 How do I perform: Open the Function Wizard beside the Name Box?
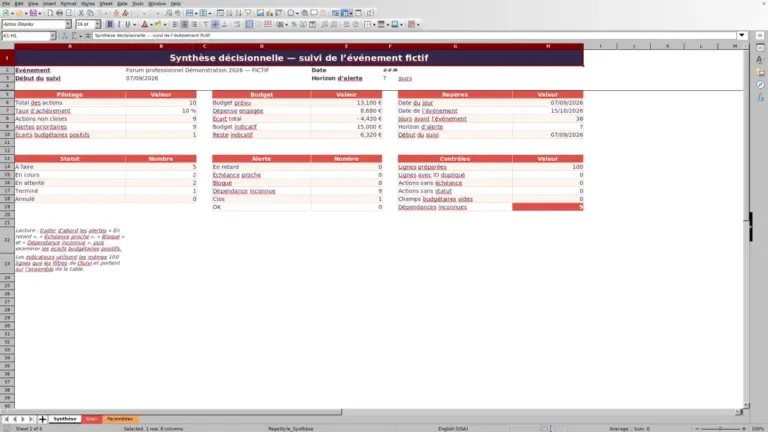point(65,35)
